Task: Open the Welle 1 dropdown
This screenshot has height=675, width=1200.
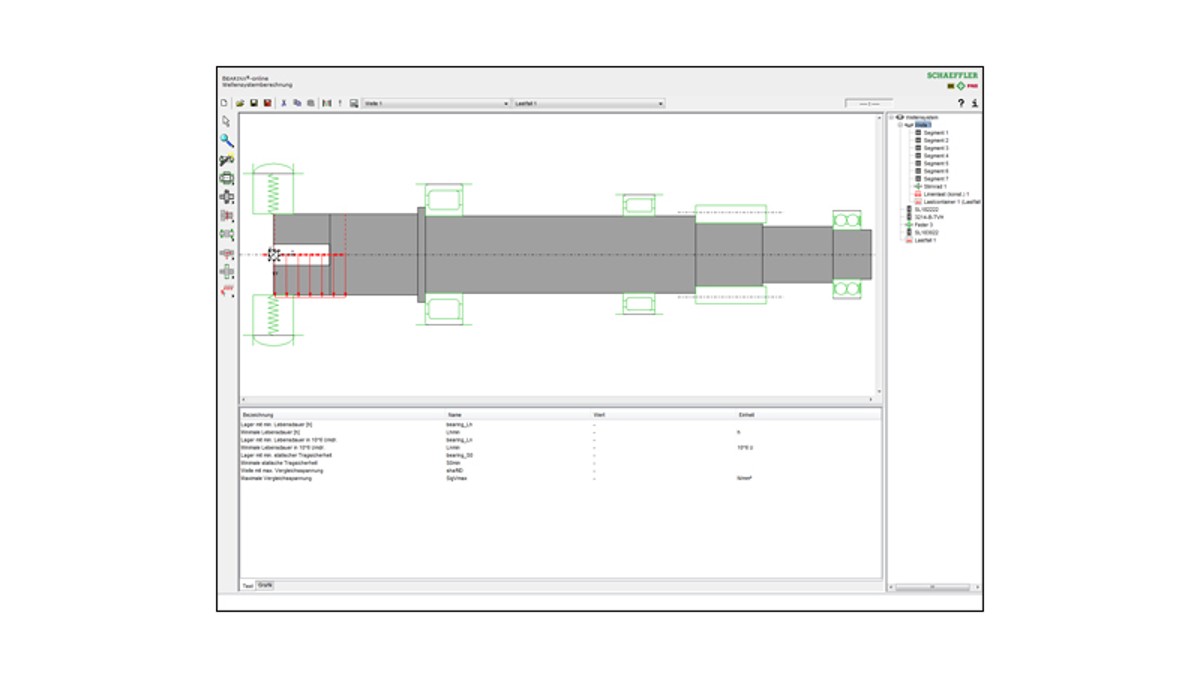Action: (433, 103)
